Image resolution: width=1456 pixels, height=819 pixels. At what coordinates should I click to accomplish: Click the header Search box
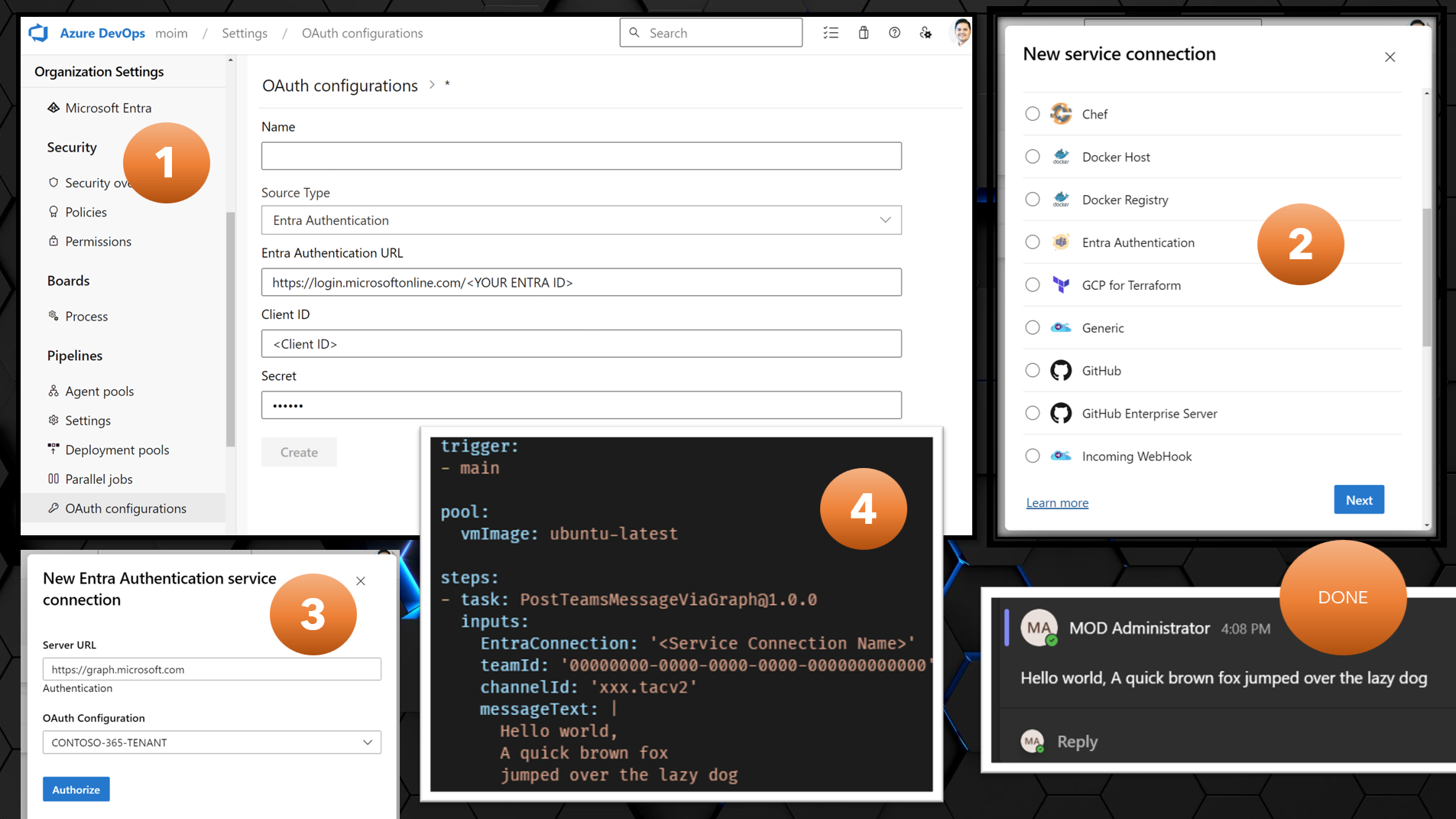[711, 33]
